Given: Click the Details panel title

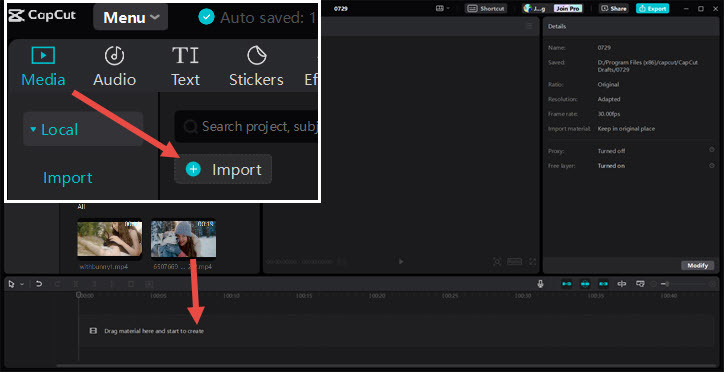Looking at the screenshot, I should coord(557,26).
